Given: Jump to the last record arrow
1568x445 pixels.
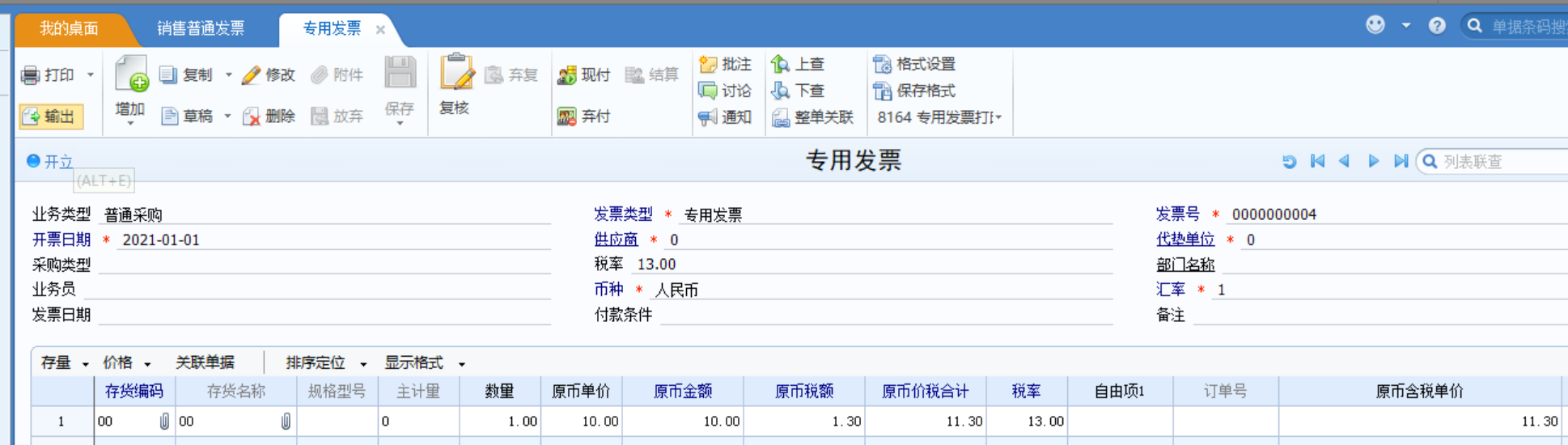Looking at the screenshot, I should point(1401,161).
